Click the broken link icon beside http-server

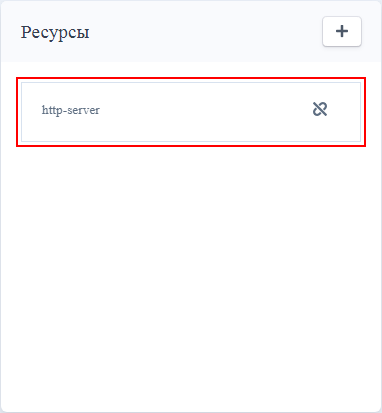pos(320,109)
